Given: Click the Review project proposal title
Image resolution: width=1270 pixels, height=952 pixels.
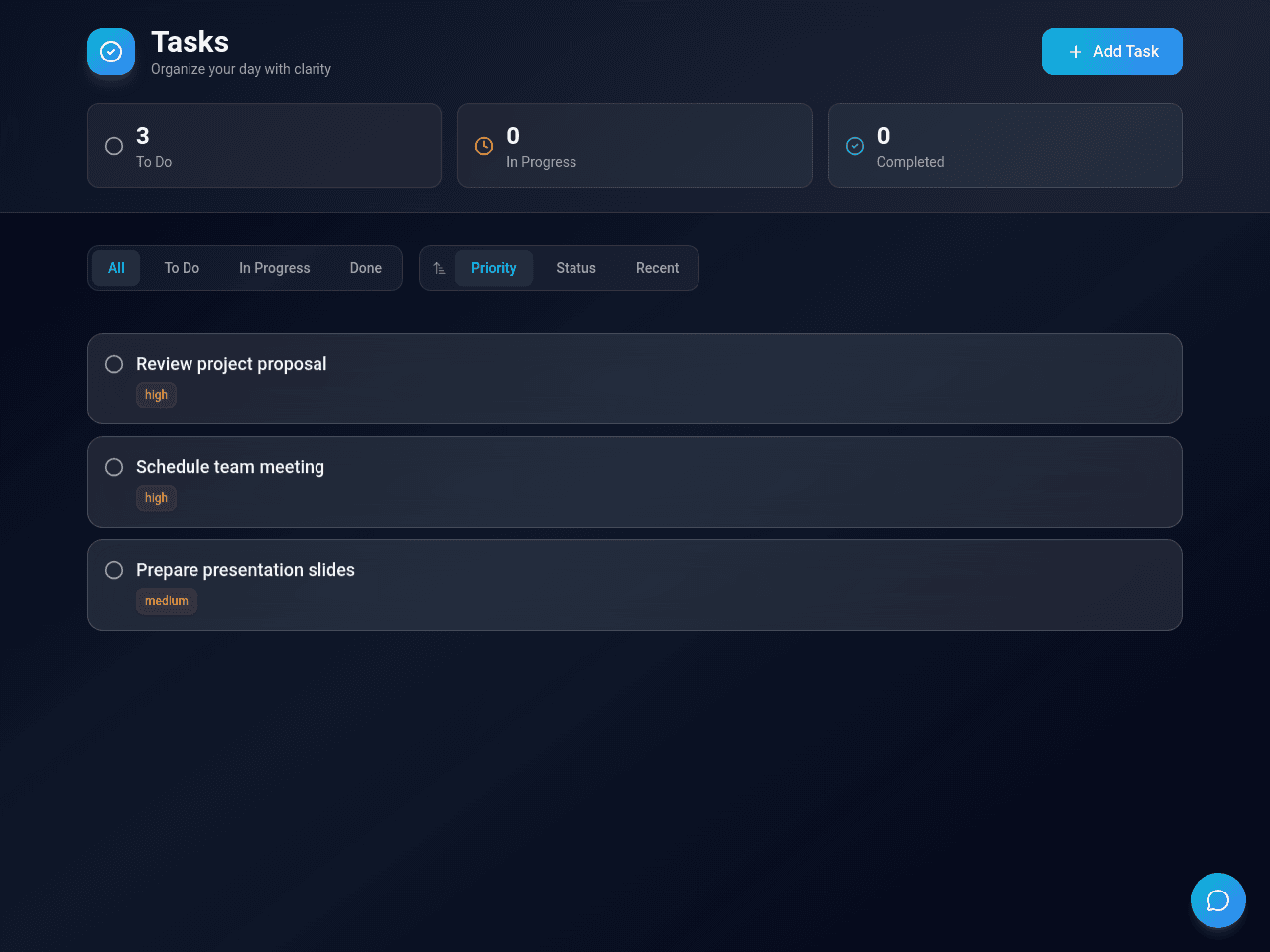Looking at the screenshot, I should (231, 364).
